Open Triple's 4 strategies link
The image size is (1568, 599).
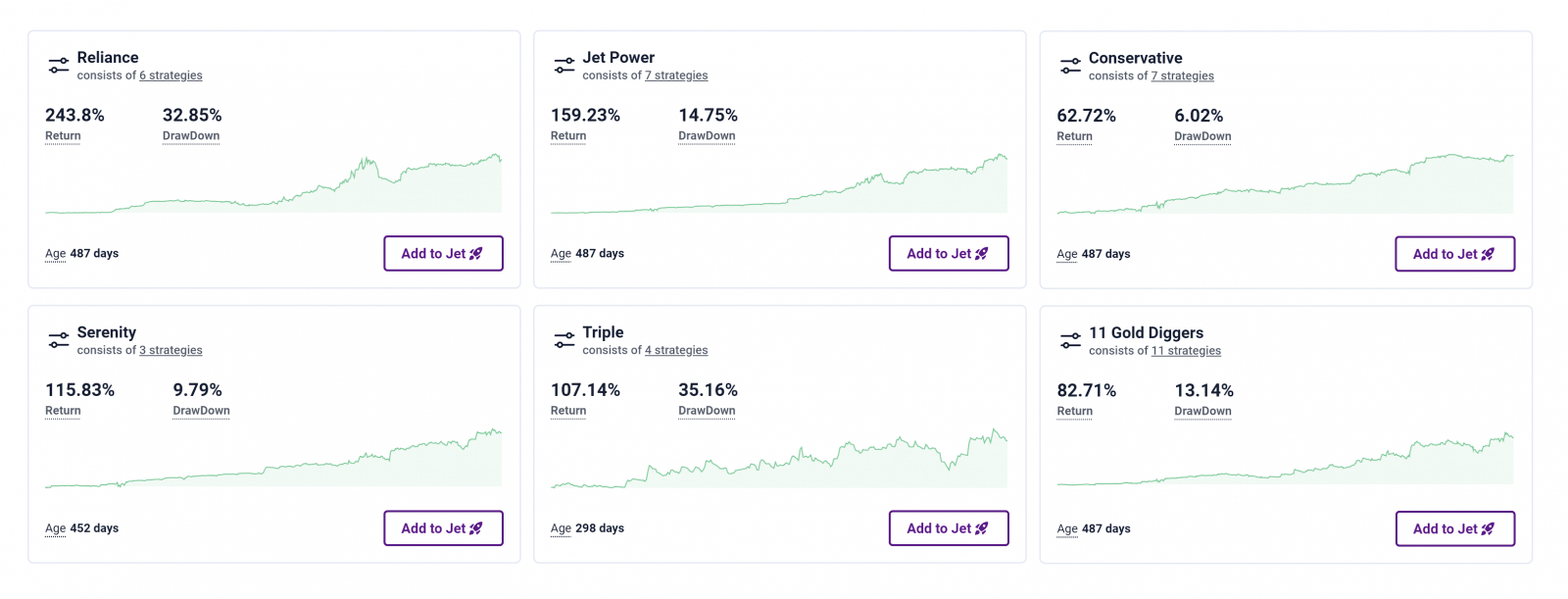[x=676, y=350]
